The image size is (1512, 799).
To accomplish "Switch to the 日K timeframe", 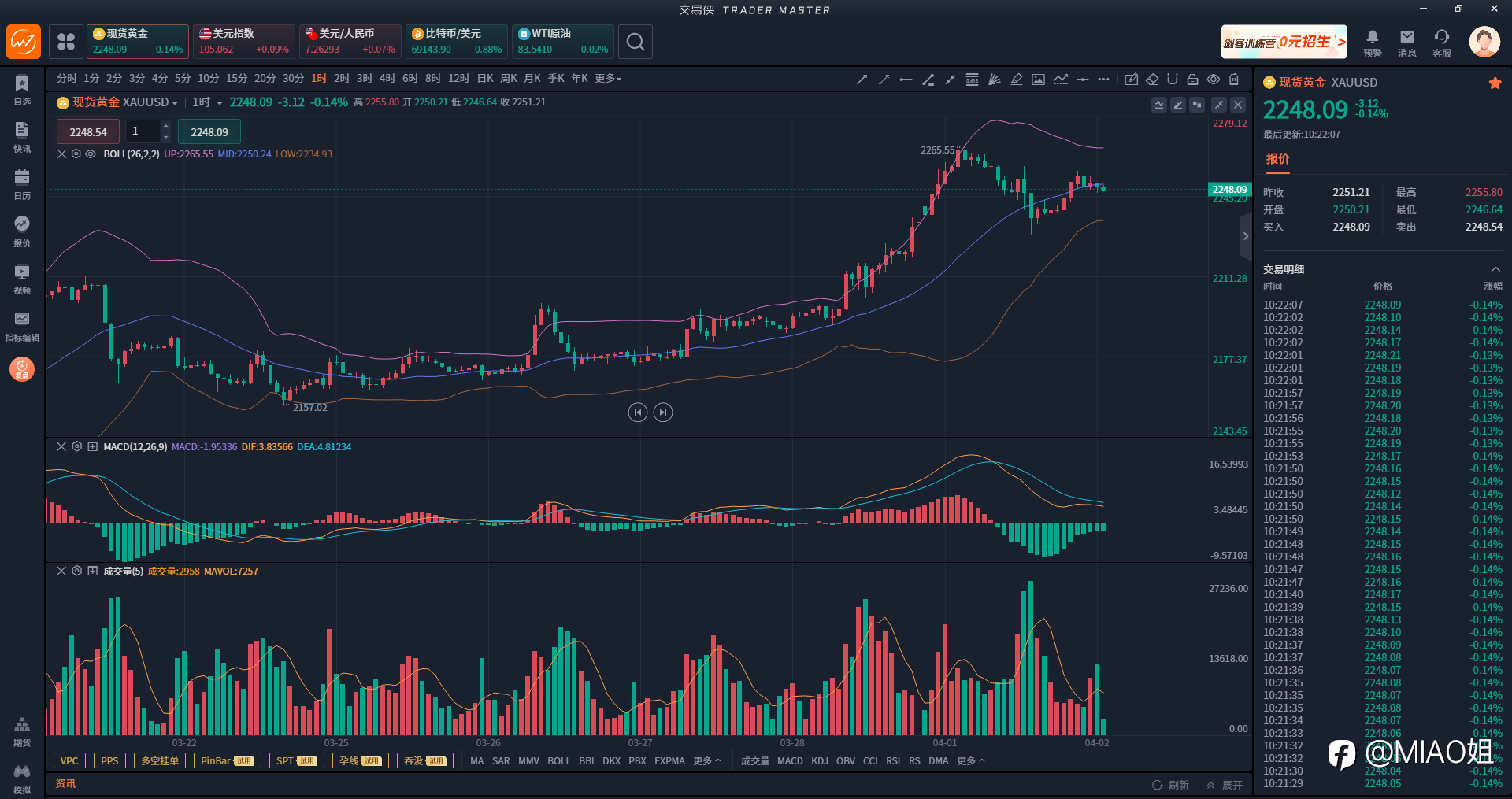I will pyautogui.click(x=485, y=79).
